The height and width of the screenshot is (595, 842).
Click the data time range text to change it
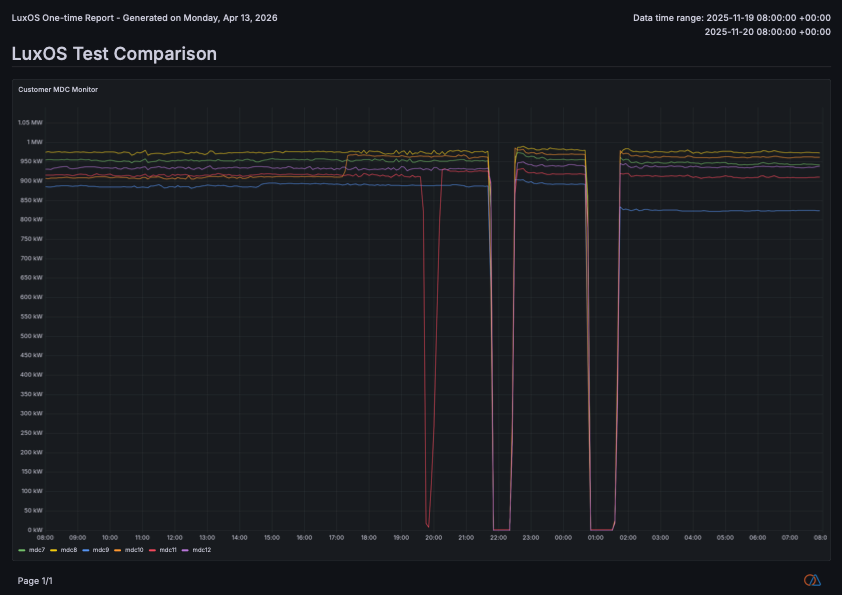[x=727, y=17]
